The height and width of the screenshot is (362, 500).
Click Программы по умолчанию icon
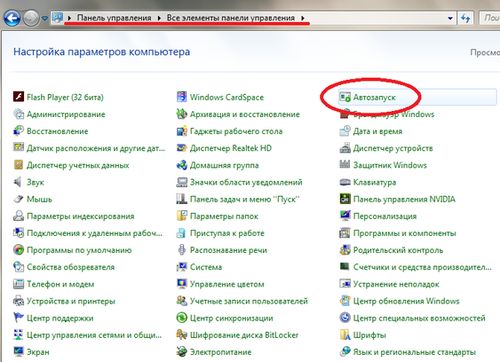click(x=18, y=250)
